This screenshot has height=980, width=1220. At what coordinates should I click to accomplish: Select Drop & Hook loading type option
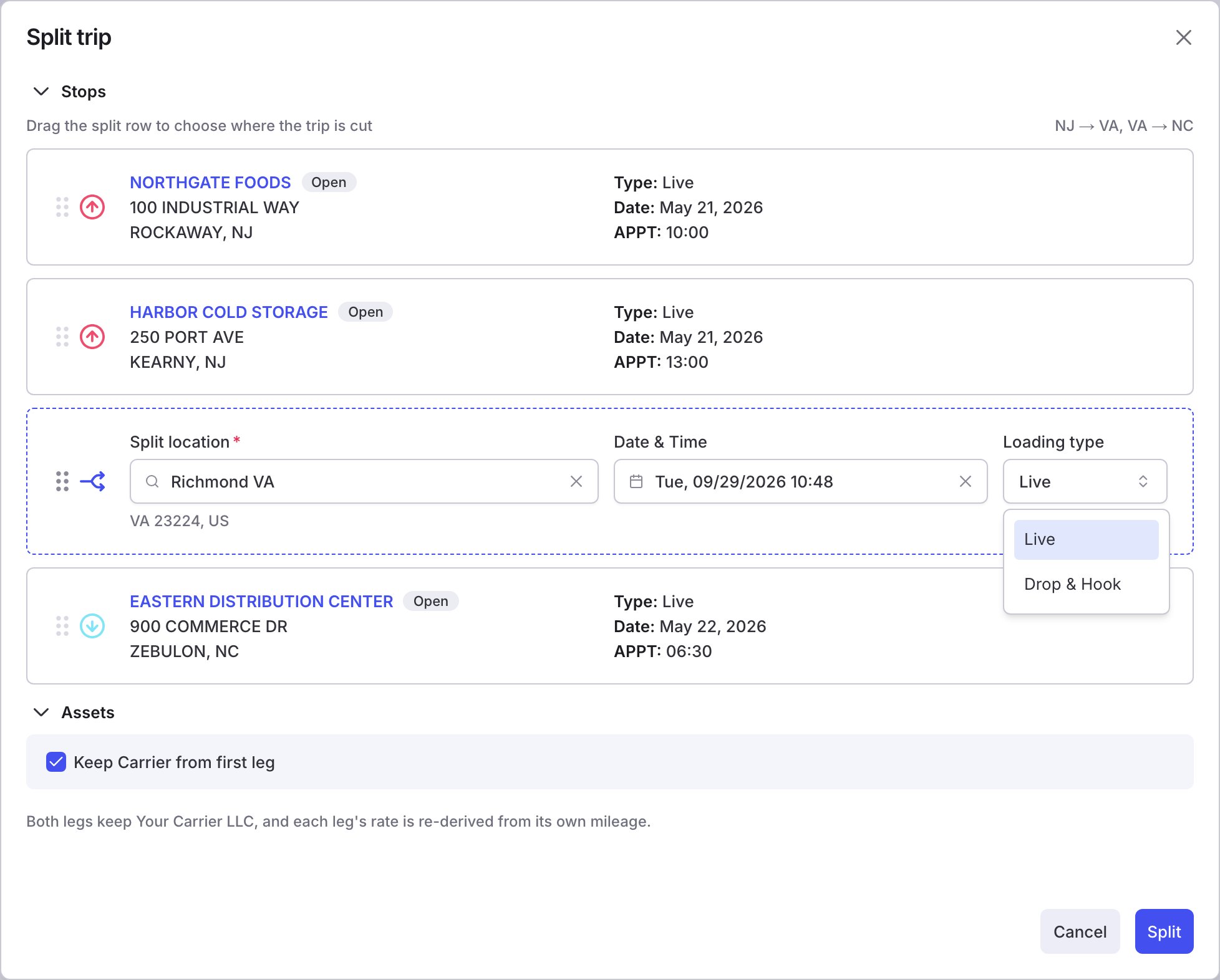coord(1087,584)
